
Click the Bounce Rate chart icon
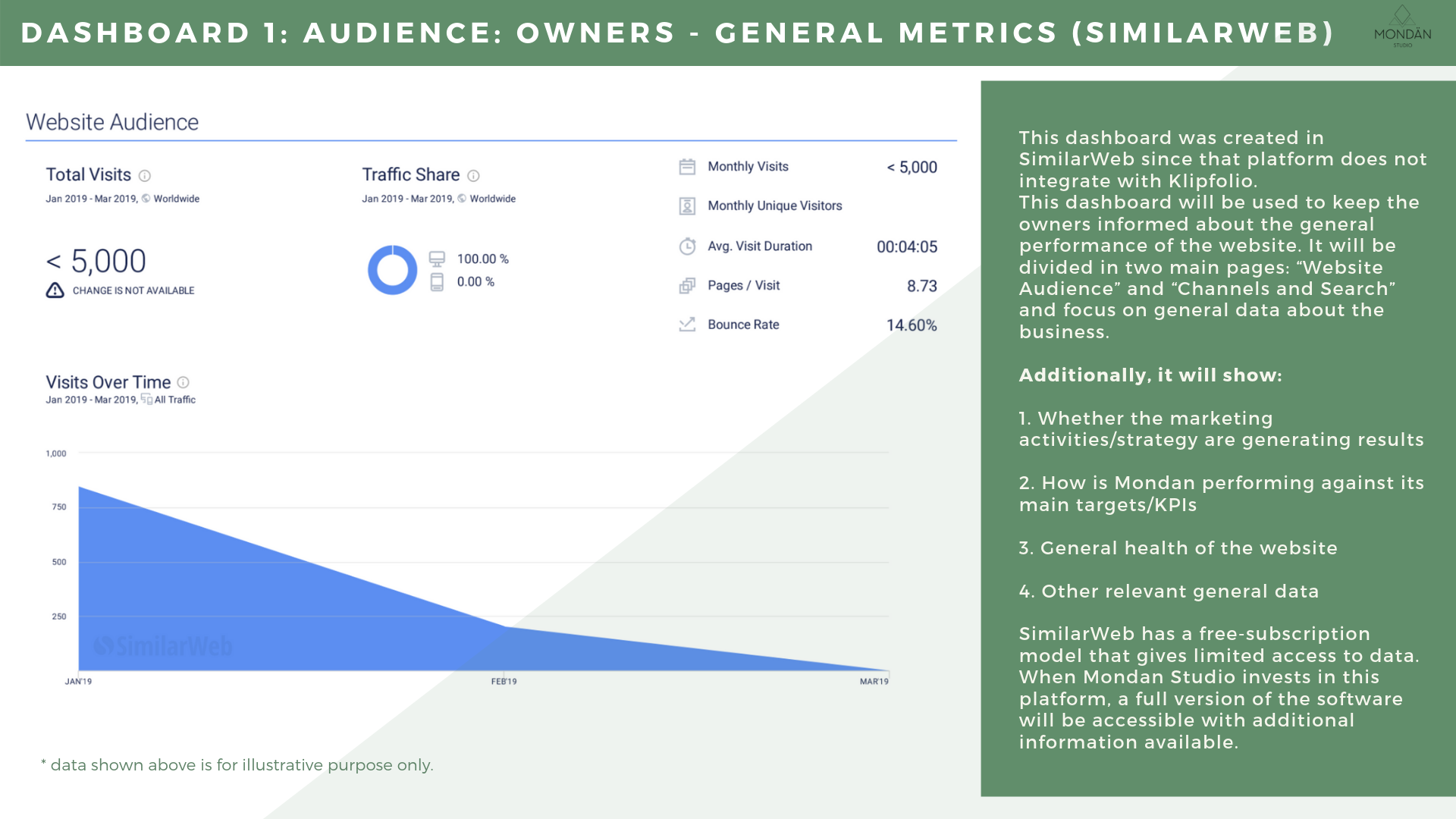(687, 325)
